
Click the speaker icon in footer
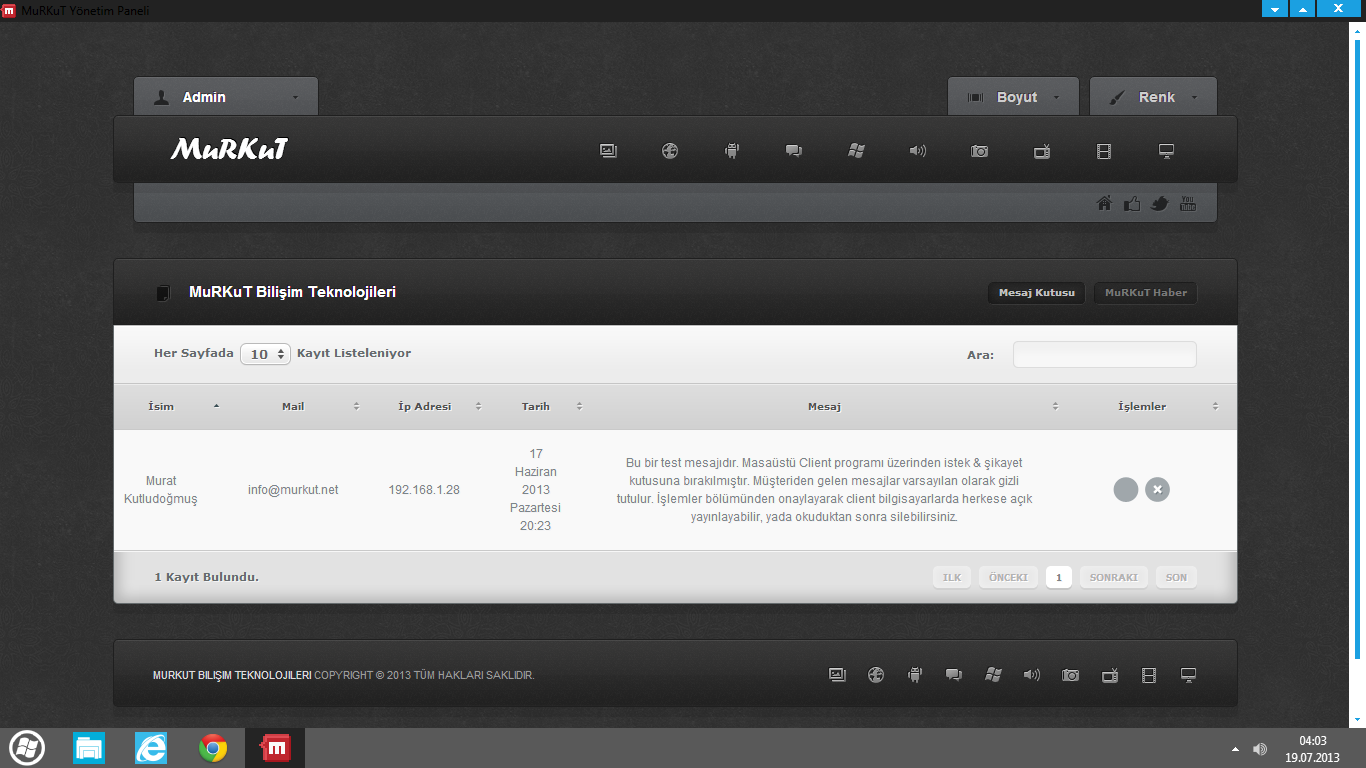(1032, 675)
